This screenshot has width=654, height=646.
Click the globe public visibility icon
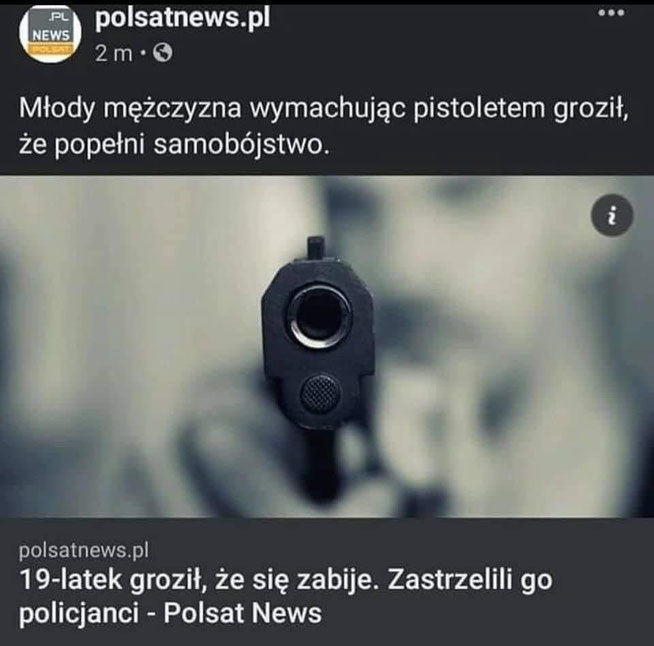pyautogui.click(x=162, y=53)
